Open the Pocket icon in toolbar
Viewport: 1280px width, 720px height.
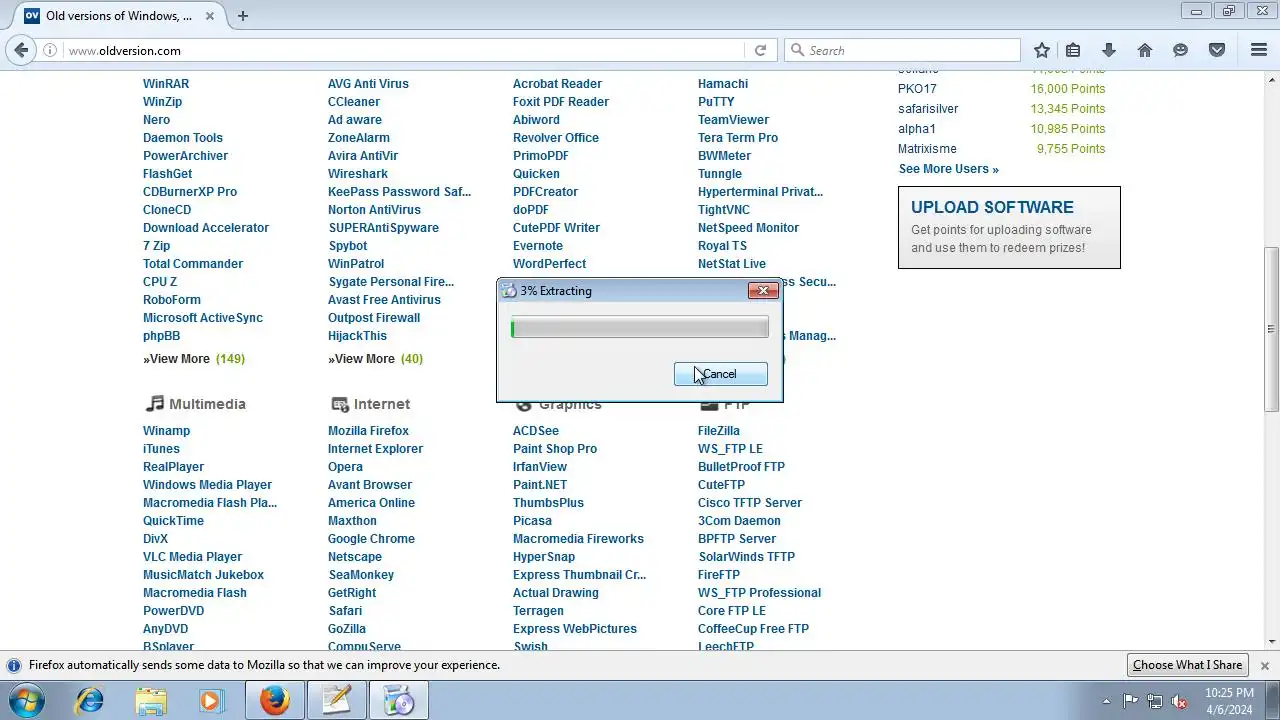point(1217,50)
